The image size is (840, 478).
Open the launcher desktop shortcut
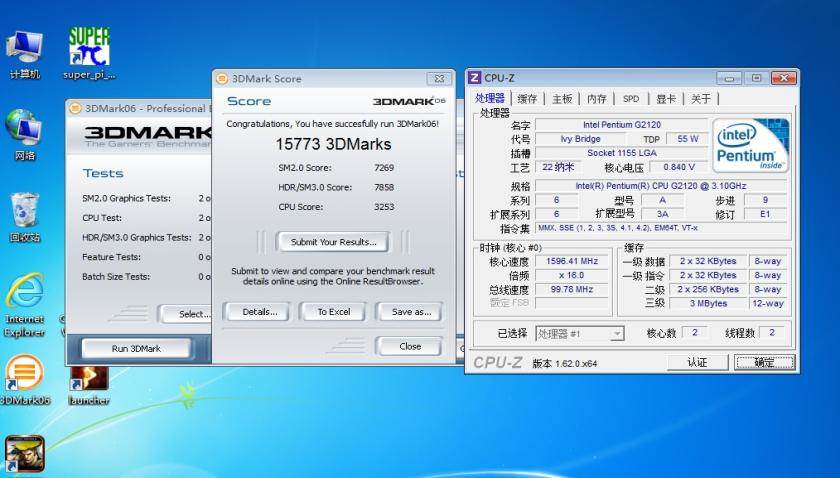[x=89, y=385]
